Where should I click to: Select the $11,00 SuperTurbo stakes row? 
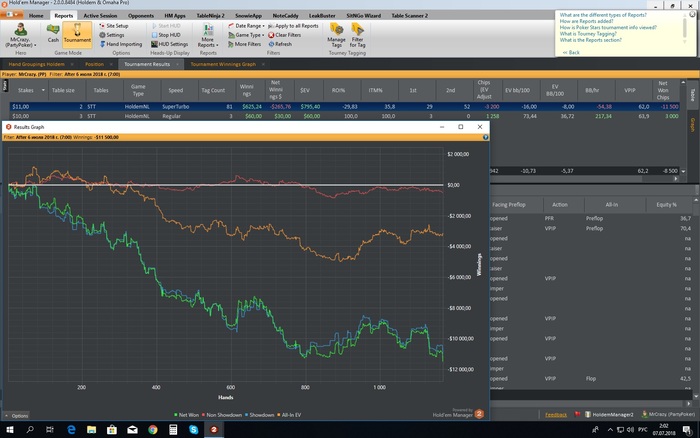pos(345,107)
